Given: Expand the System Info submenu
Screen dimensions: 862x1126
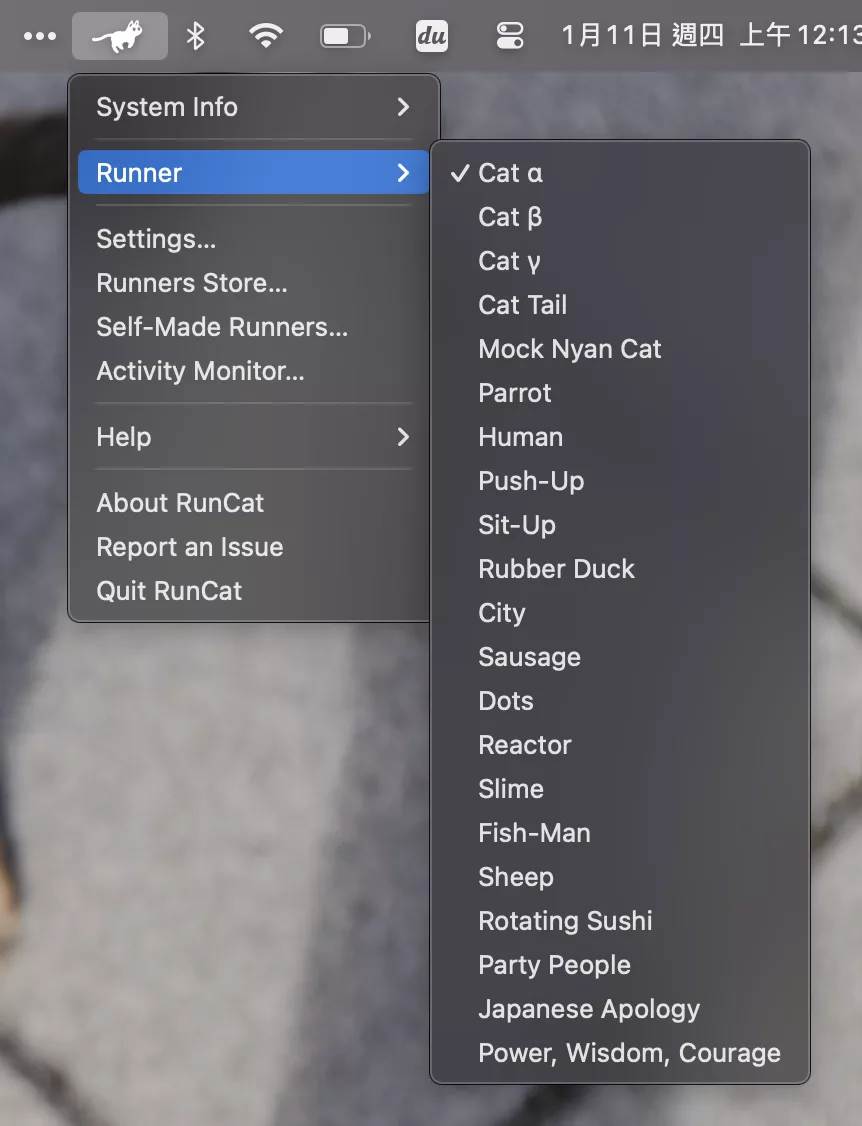Looking at the screenshot, I should (253, 107).
